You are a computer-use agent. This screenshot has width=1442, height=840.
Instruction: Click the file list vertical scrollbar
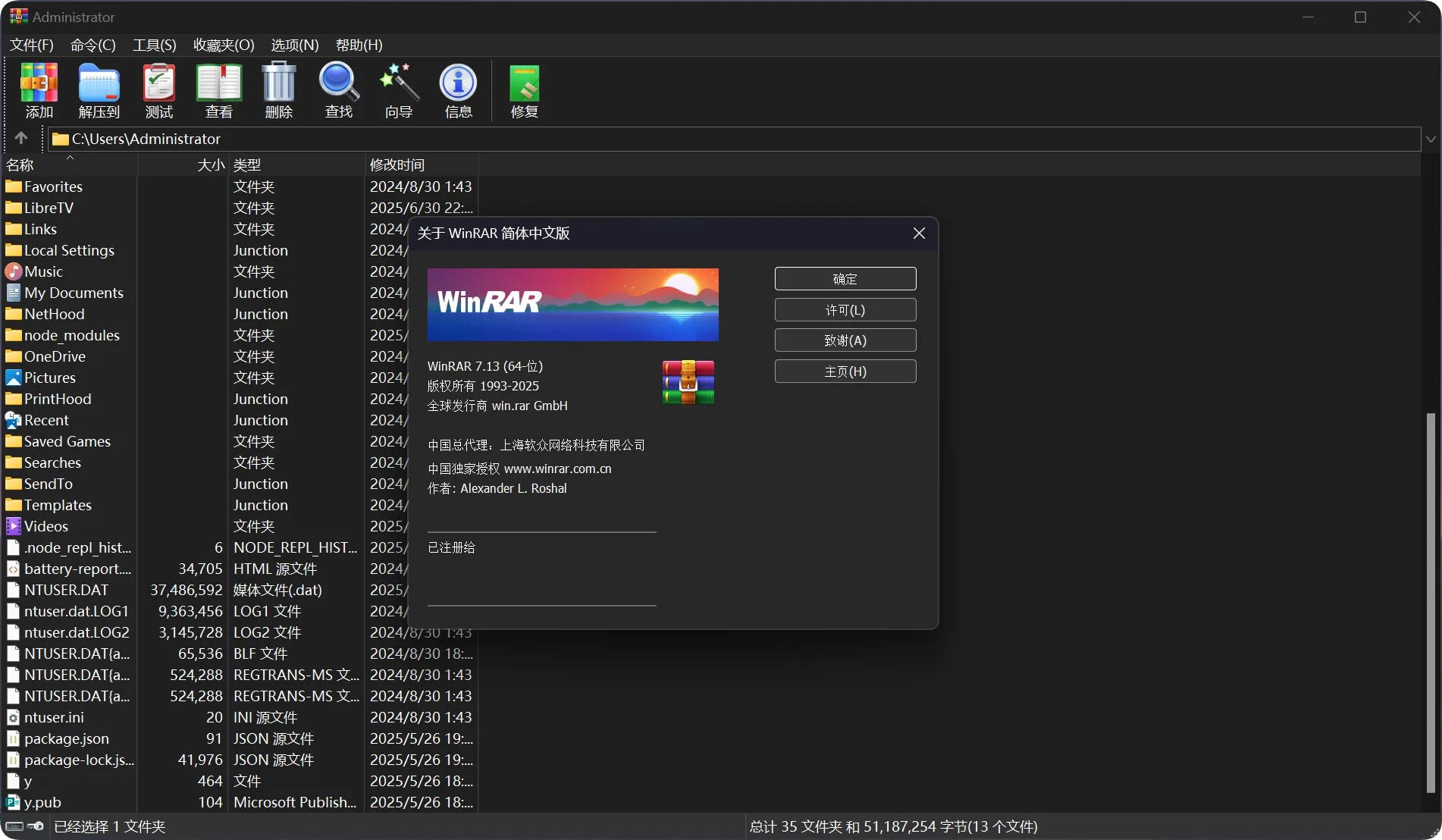(x=1431, y=603)
